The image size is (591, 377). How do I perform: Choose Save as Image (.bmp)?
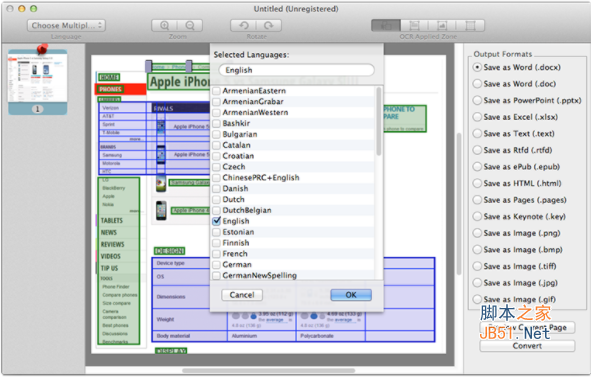point(477,250)
